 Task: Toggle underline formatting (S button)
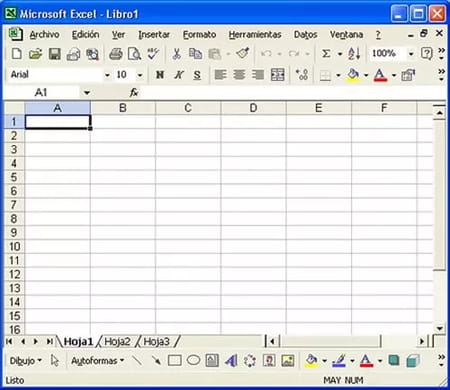197,75
